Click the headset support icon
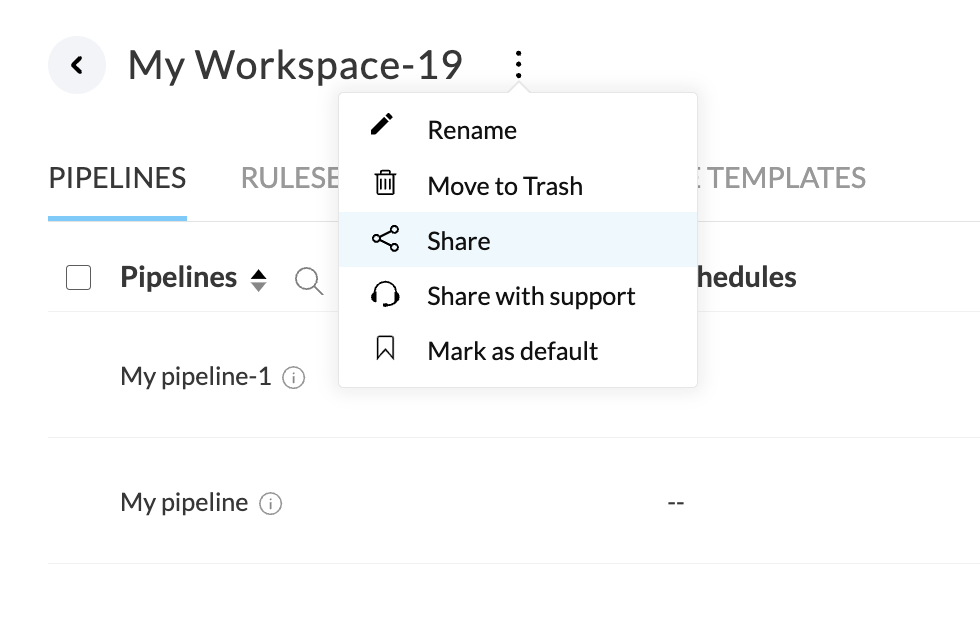This screenshot has width=980, height=630. (x=385, y=295)
